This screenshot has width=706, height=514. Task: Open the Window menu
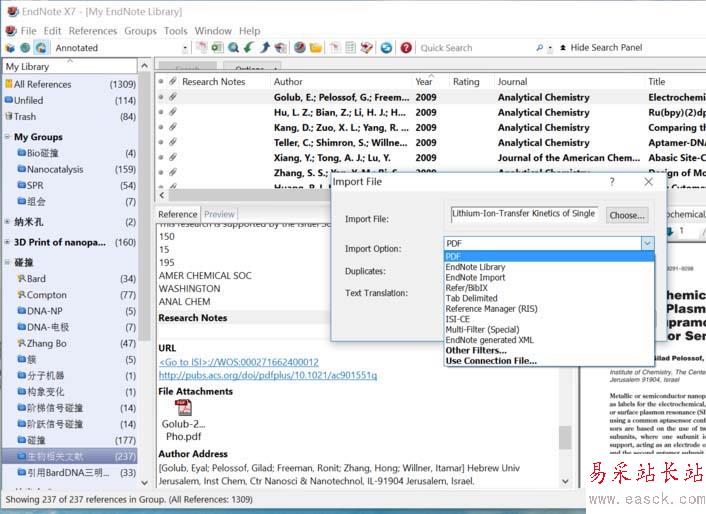tap(213, 31)
